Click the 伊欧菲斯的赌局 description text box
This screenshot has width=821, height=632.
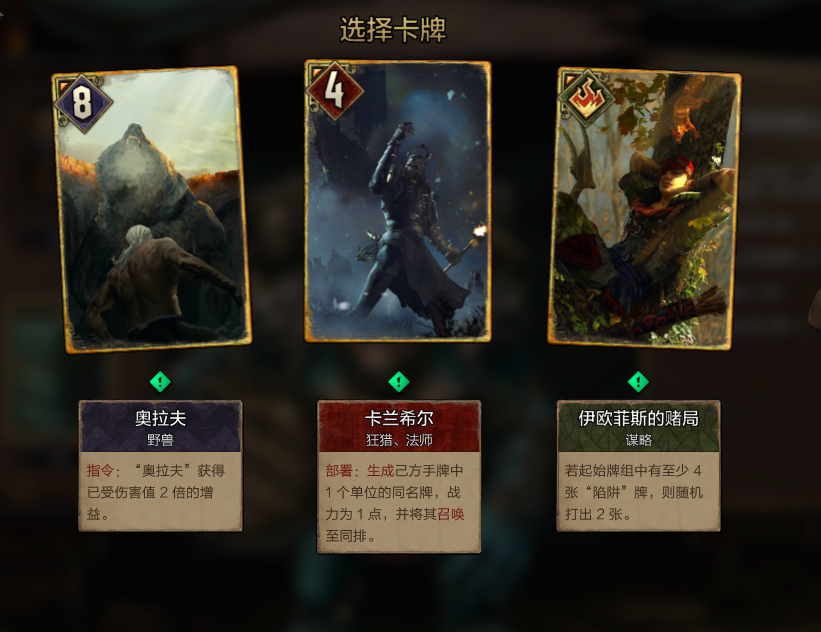(x=638, y=491)
